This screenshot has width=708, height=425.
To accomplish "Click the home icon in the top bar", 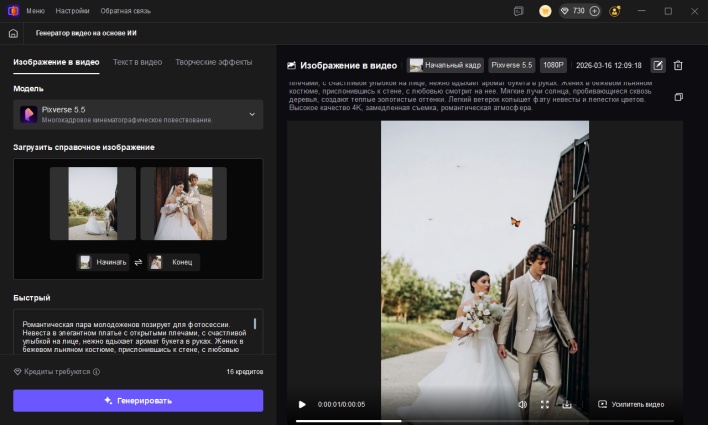I will tap(13, 33).
